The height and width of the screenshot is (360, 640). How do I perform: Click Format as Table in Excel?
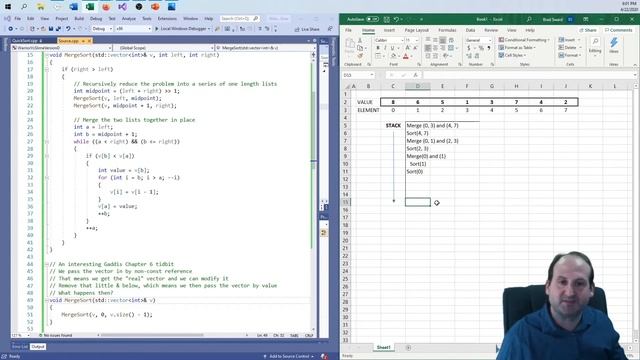[x=517, y=48]
